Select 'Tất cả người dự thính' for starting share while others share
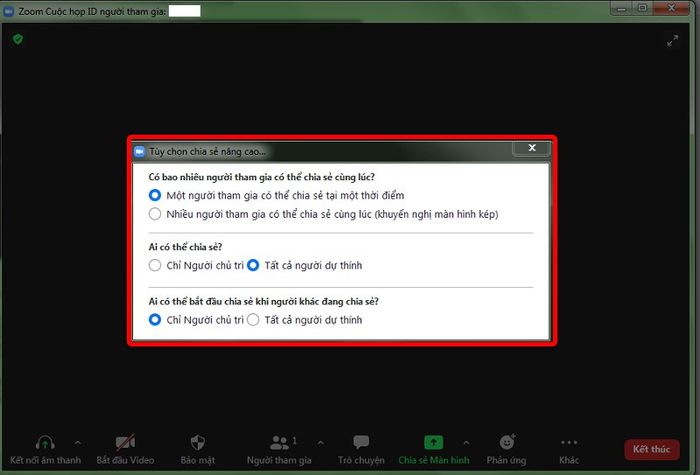The width and height of the screenshot is (700, 475). [253, 320]
